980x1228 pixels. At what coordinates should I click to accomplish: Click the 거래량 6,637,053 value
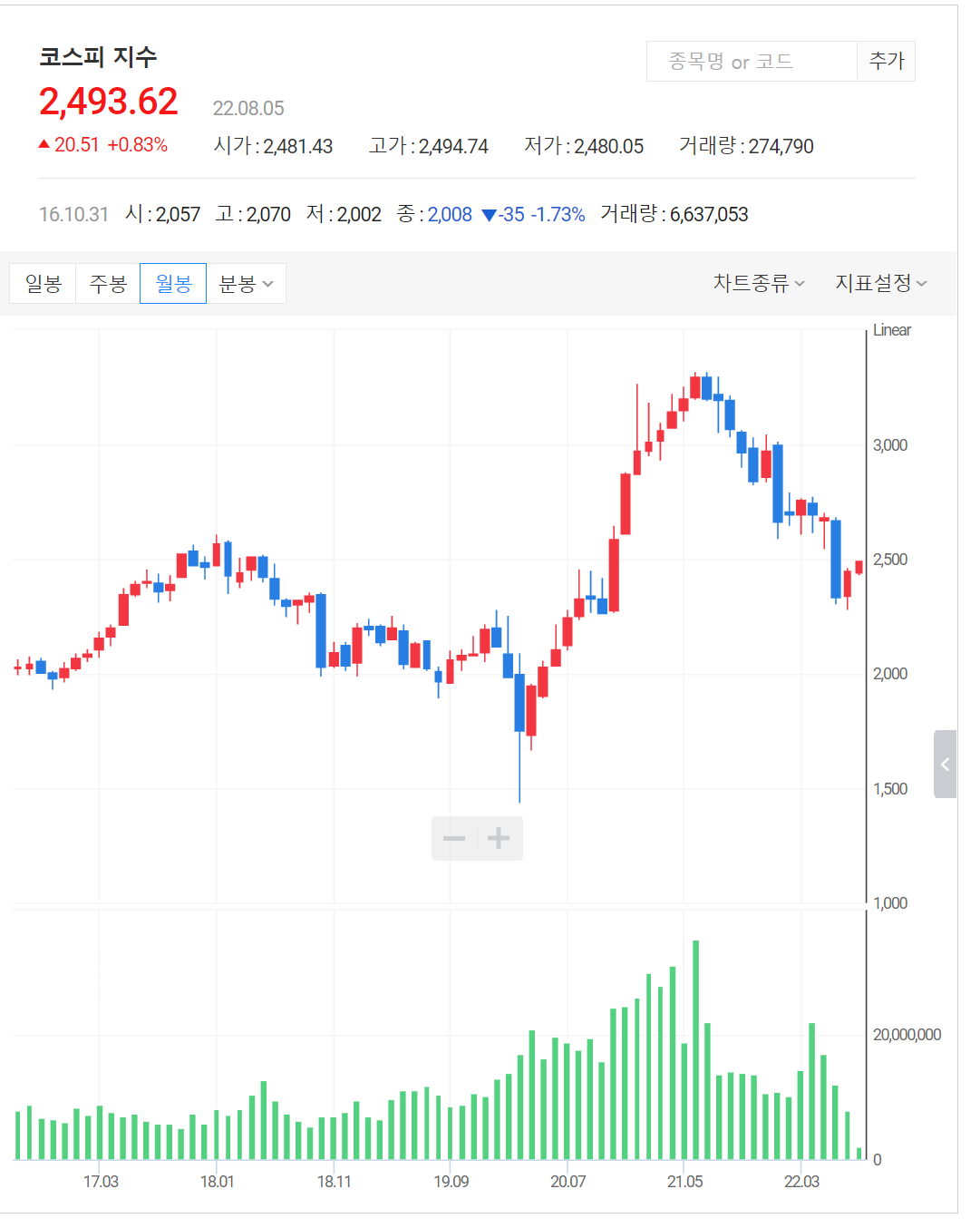pyautogui.click(x=674, y=215)
